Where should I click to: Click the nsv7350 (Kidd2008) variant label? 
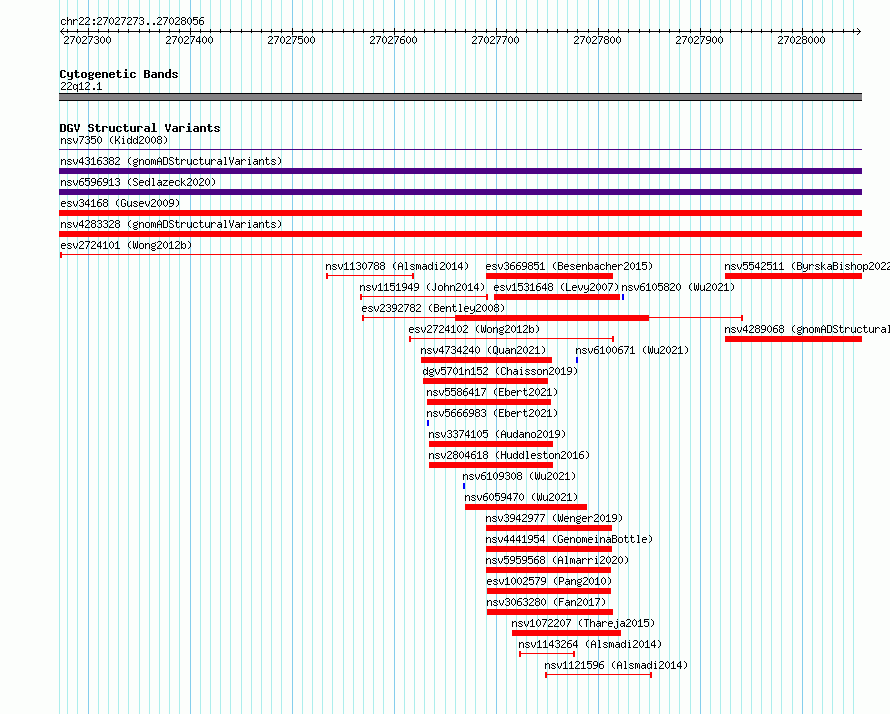tap(114, 140)
